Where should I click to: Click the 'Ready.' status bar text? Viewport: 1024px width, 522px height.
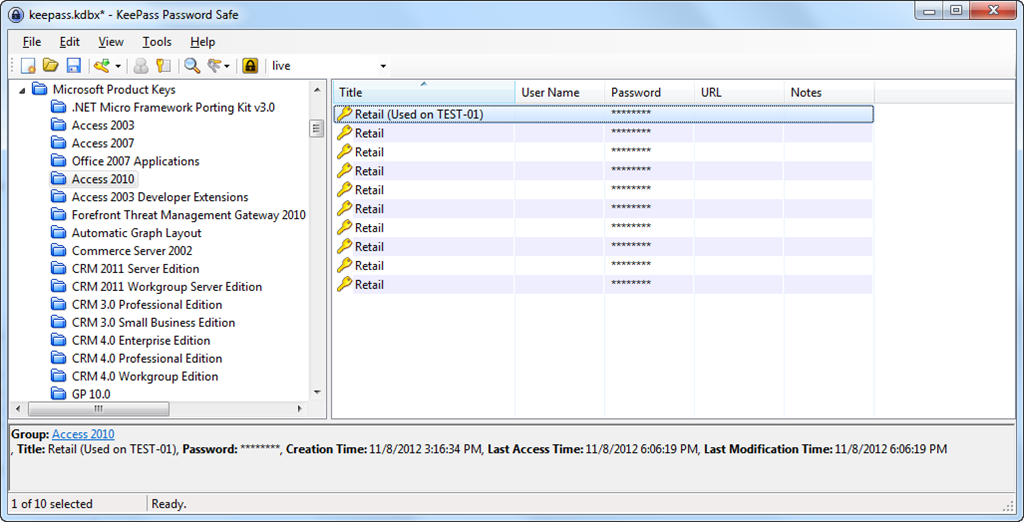(x=169, y=504)
